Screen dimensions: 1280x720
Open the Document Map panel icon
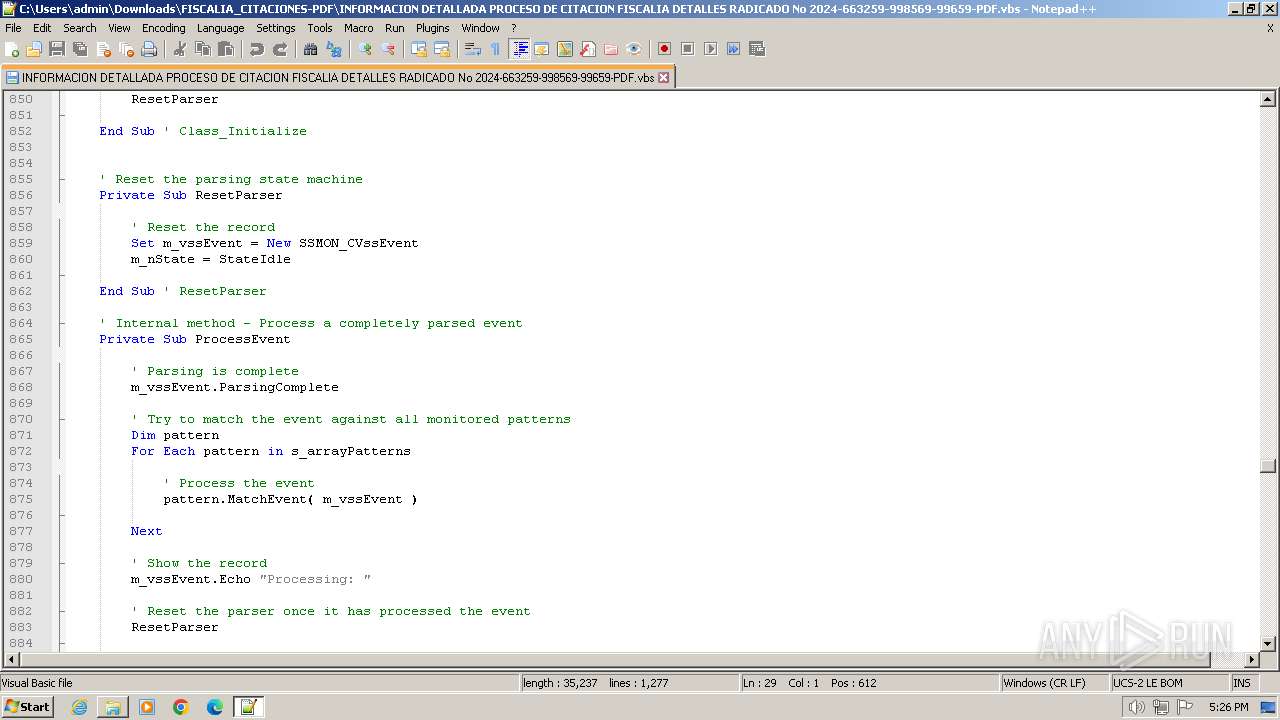[565, 49]
